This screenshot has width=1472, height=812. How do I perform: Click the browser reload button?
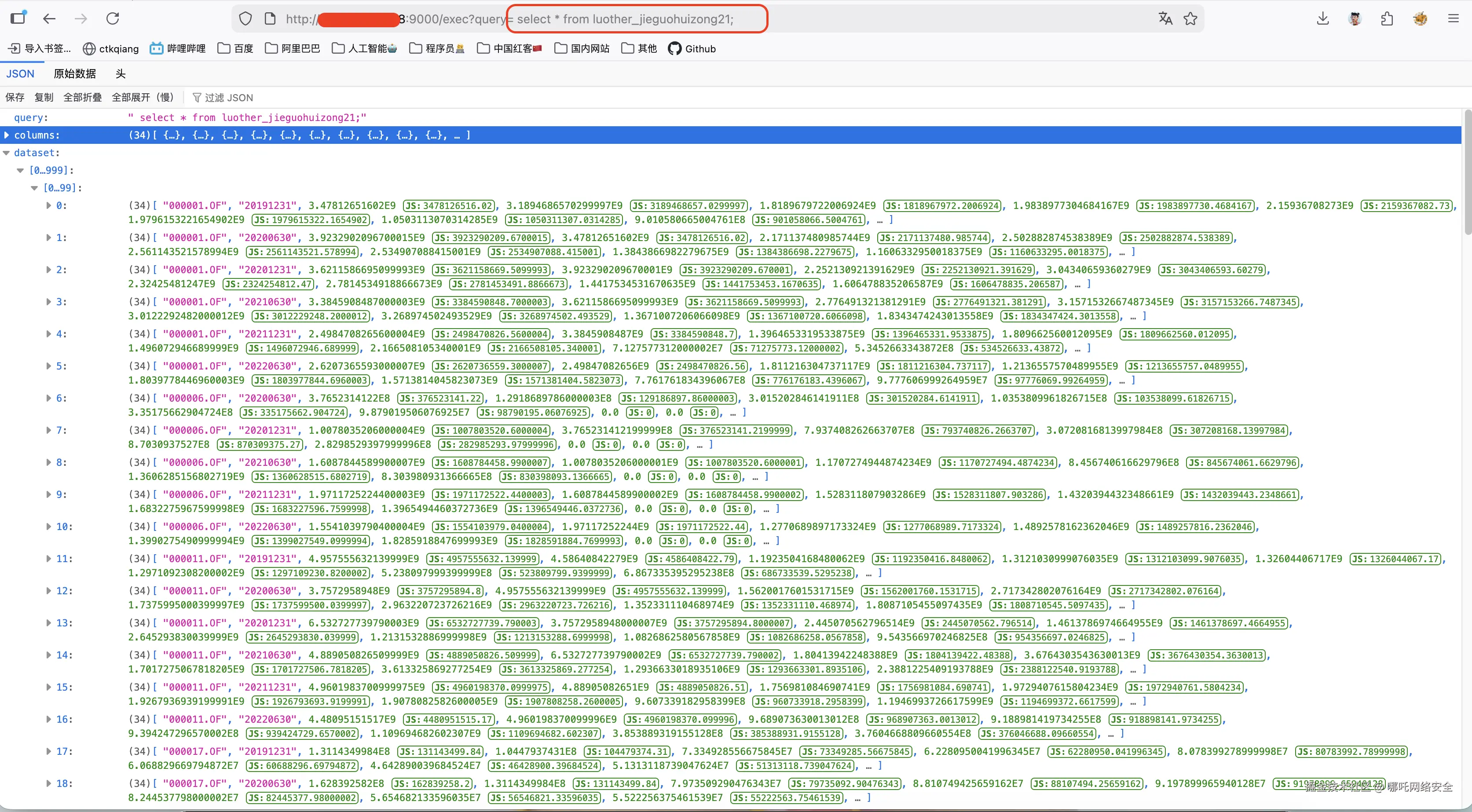pos(113,19)
